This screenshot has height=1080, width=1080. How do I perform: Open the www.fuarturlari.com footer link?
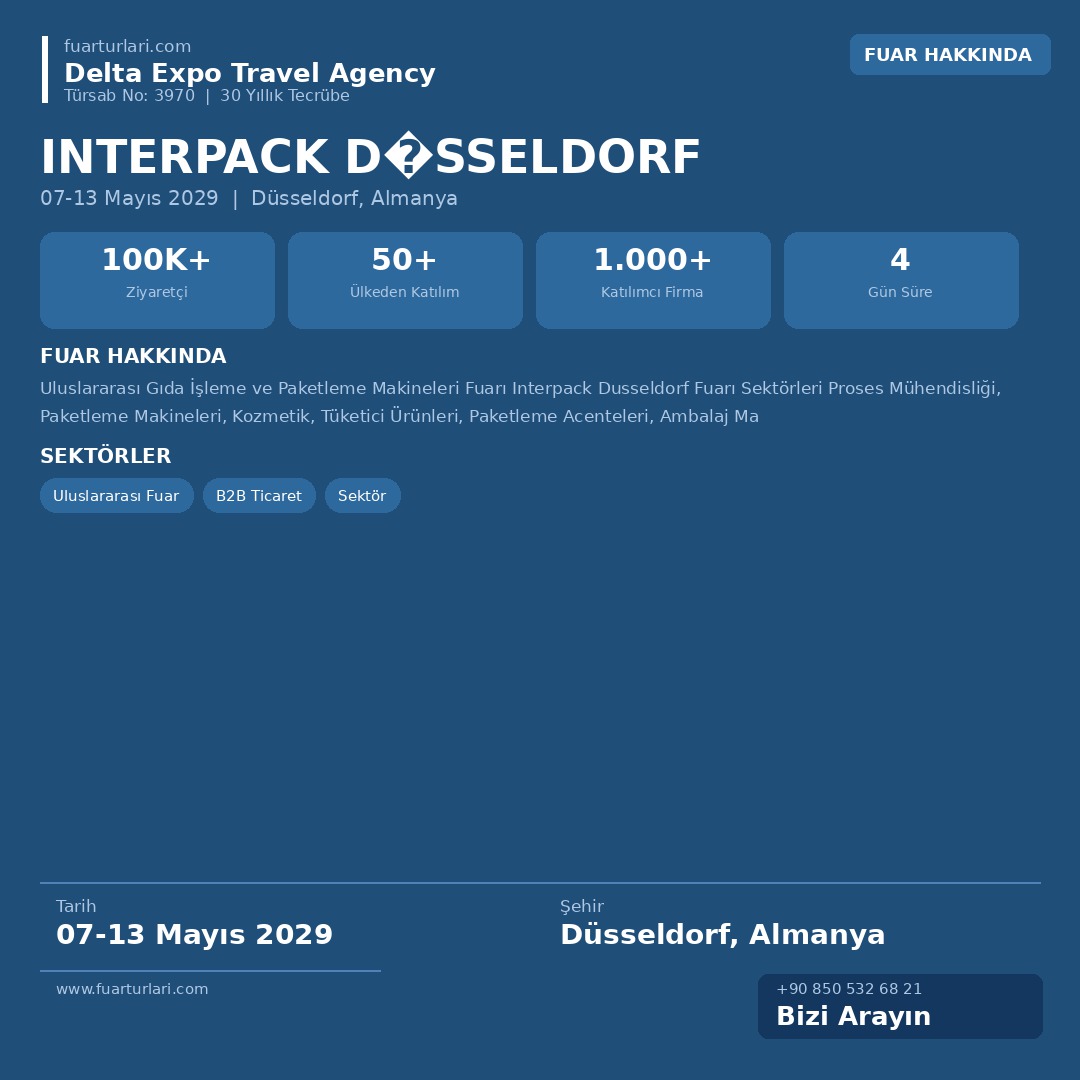tap(132, 989)
